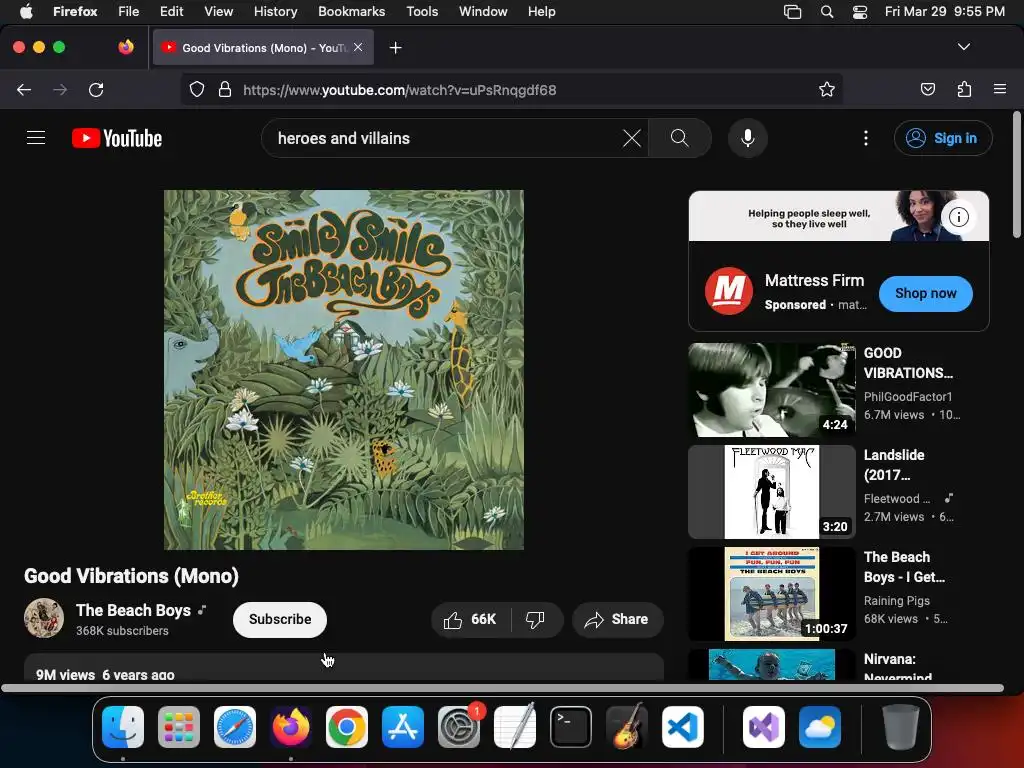Open the Pocket save icon in toolbar

tap(927, 89)
